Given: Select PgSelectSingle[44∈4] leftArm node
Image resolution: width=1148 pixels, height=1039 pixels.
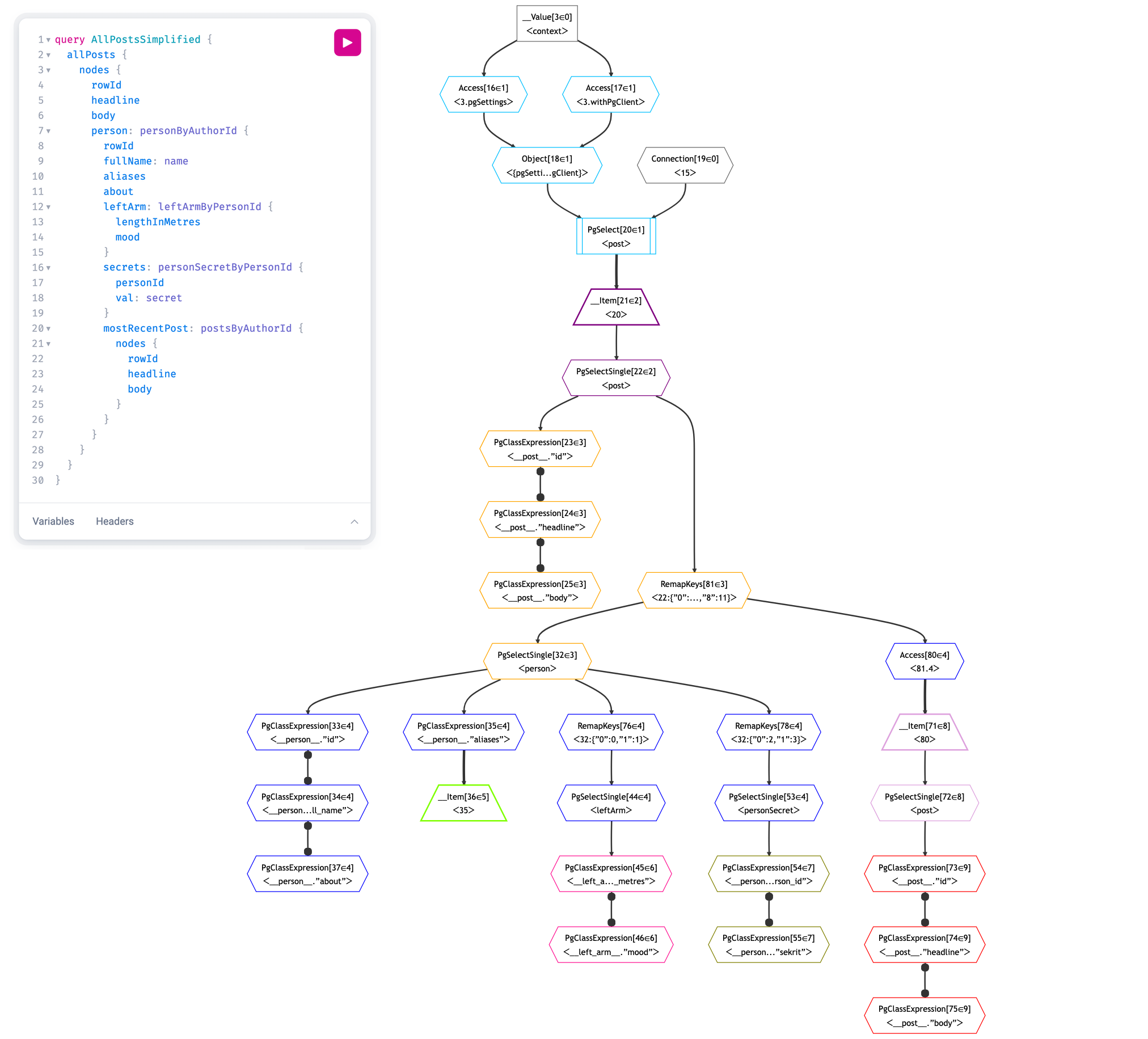Looking at the screenshot, I should click(x=611, y=803).
